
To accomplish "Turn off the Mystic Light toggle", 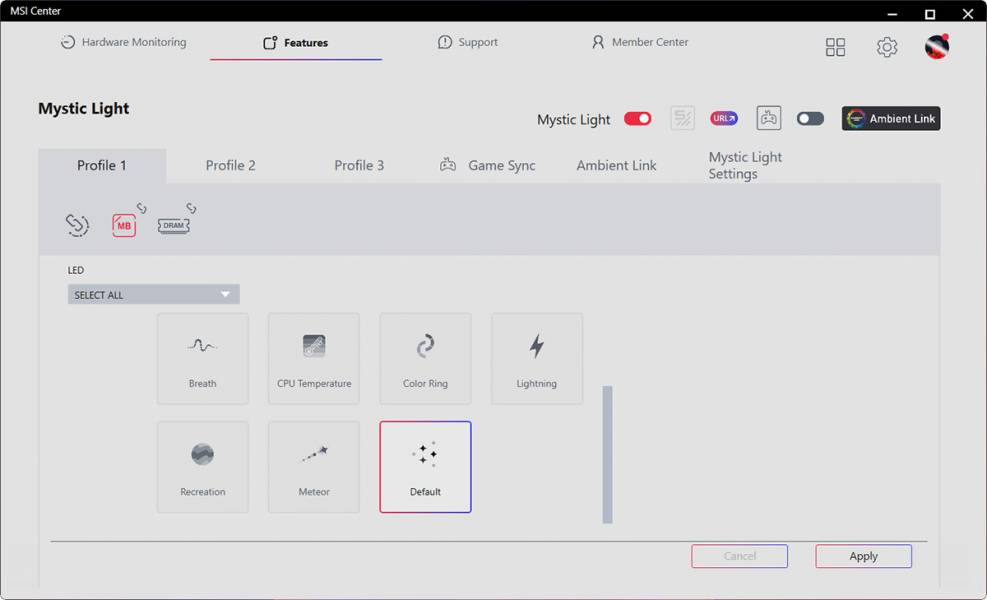I will coord(638,119).
